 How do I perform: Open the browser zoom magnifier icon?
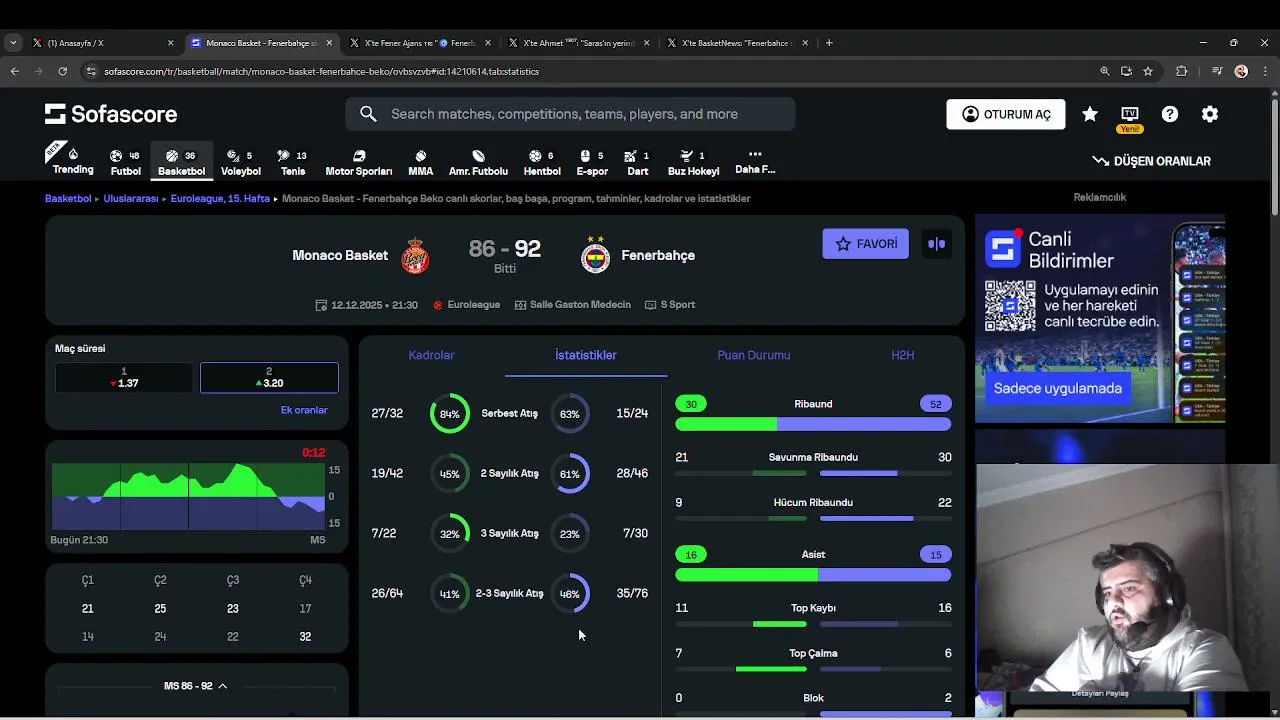1104,71
